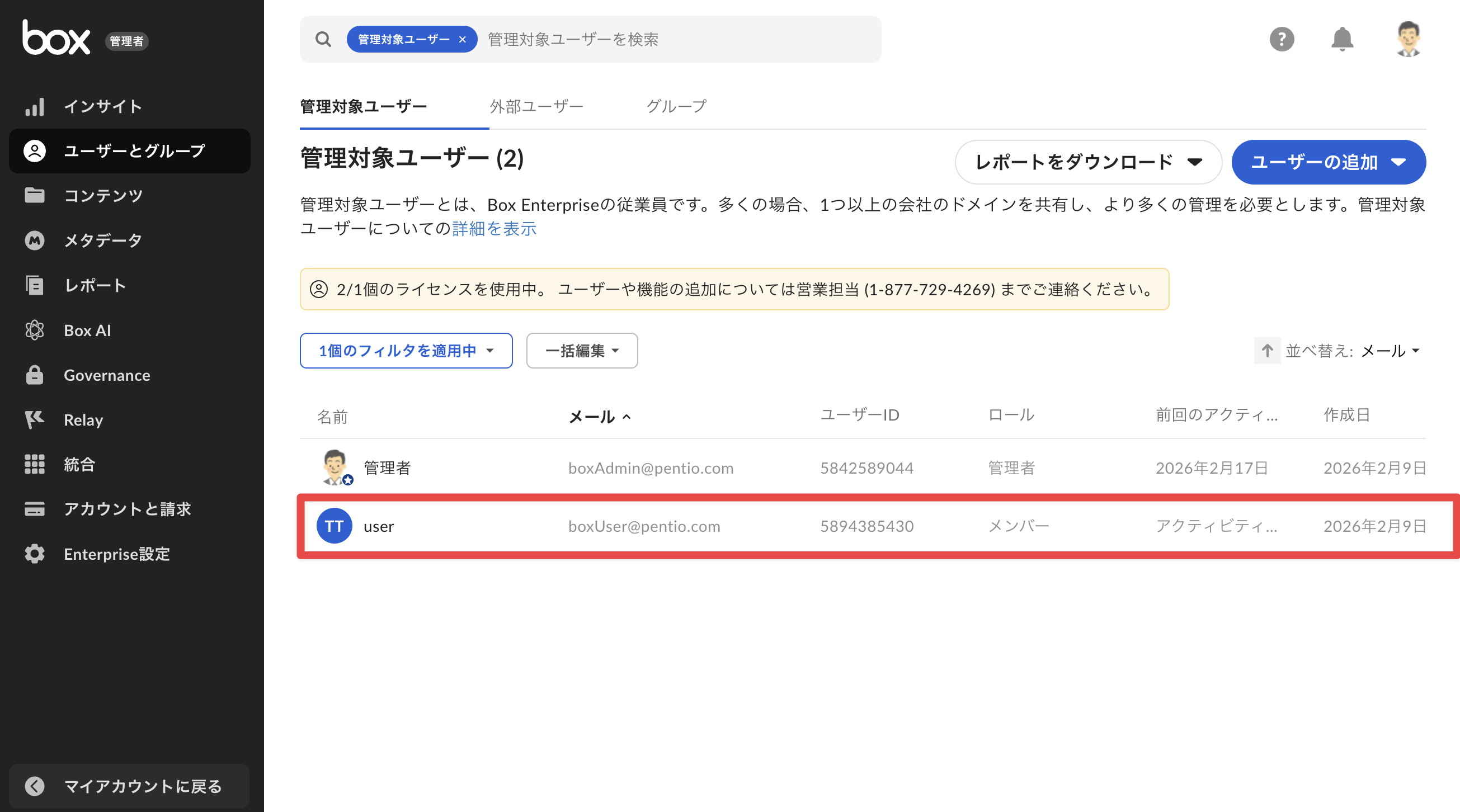The width and height of the screenshot is (1460, 812).
Task: Click the 管理者 badge beside Box logo
Action: 126,41
